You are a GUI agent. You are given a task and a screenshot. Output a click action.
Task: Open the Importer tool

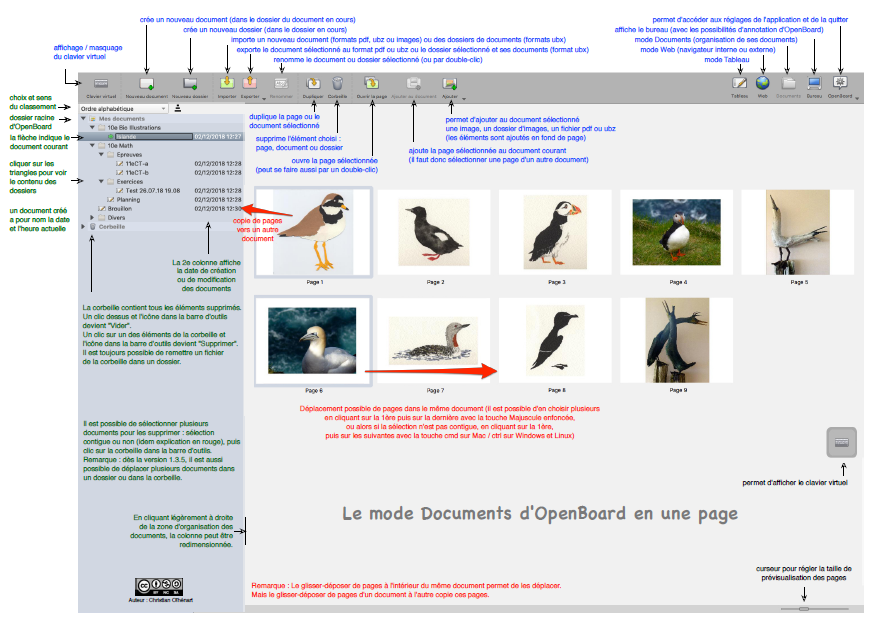pos(227,84)
